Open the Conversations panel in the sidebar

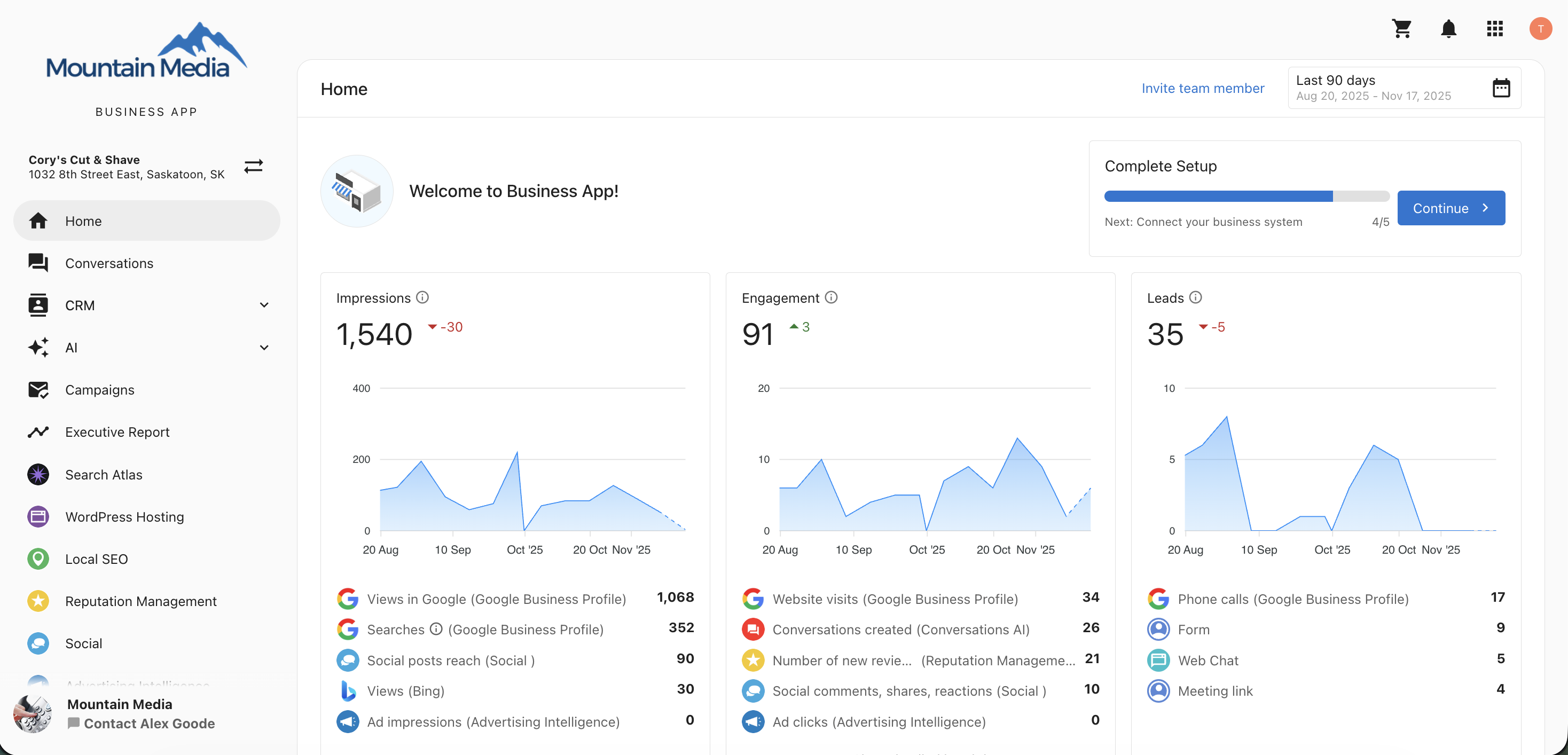point(109,263)
